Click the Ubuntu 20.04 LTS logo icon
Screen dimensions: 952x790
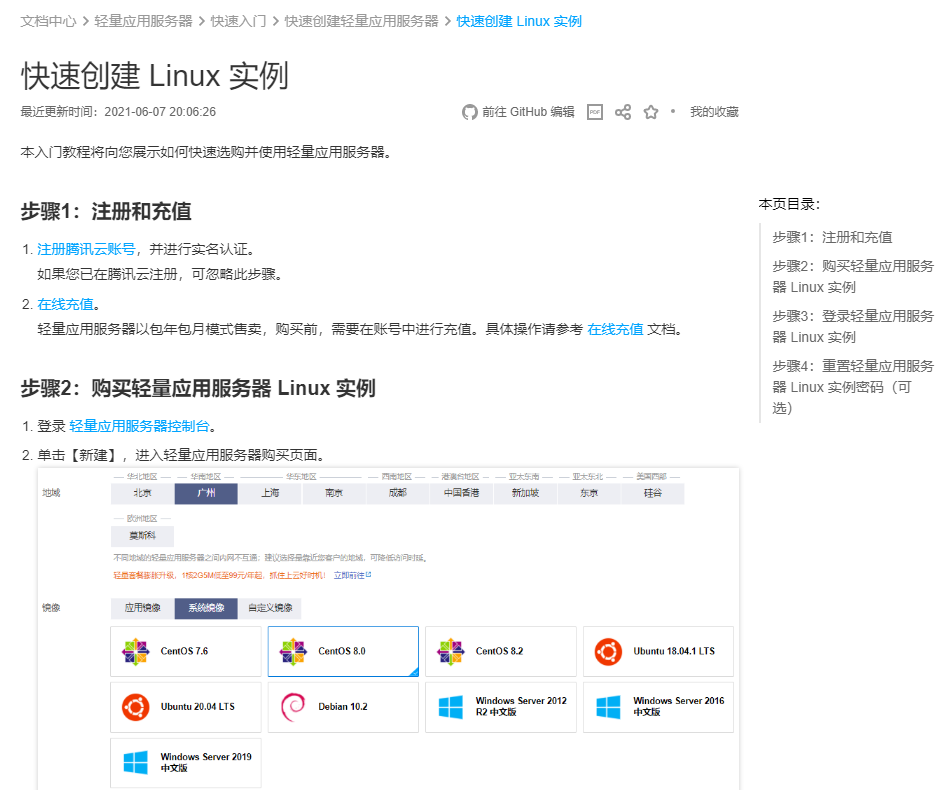pyautogui.click(x=135, y=707)
